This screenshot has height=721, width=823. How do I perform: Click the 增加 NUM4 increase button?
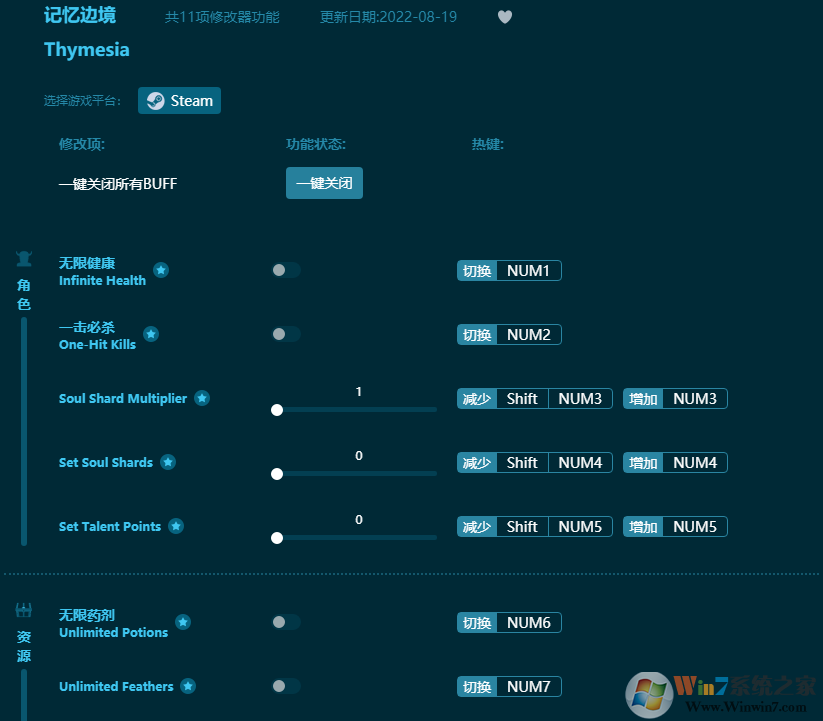675,462
